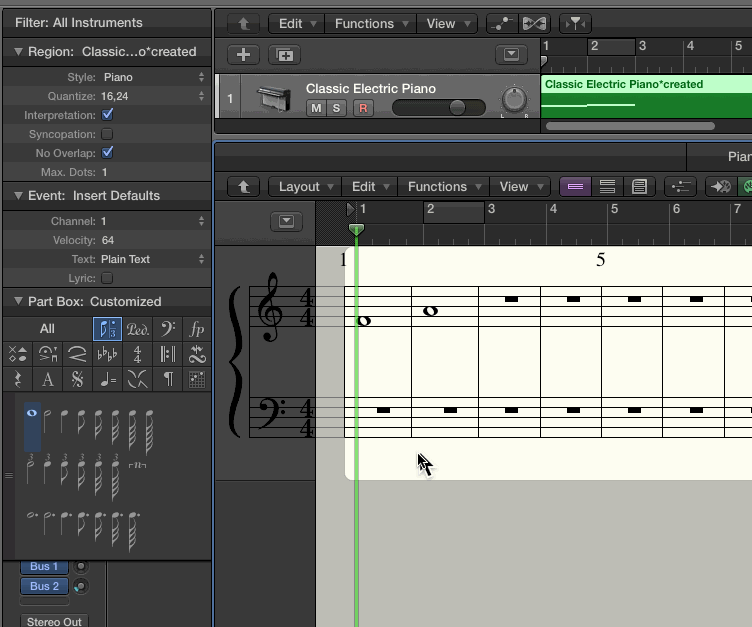
Task: Select the bass clef group in Part Box
Action: coord(167,329)
